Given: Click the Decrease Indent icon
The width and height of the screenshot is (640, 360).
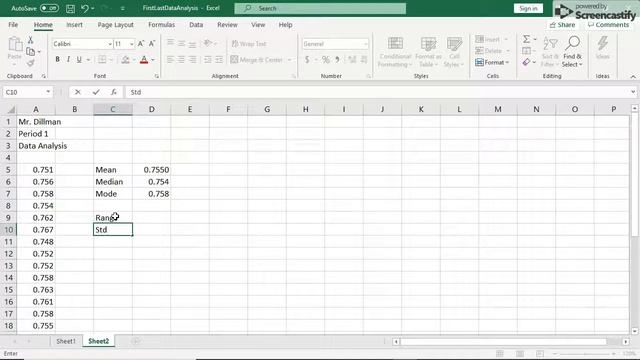Looking at the screenshot, I should click(x=208, y=60).
